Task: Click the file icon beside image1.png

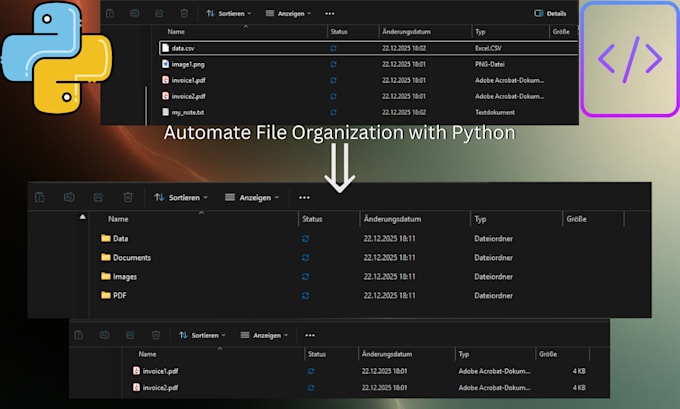Action: coord(165,64)
